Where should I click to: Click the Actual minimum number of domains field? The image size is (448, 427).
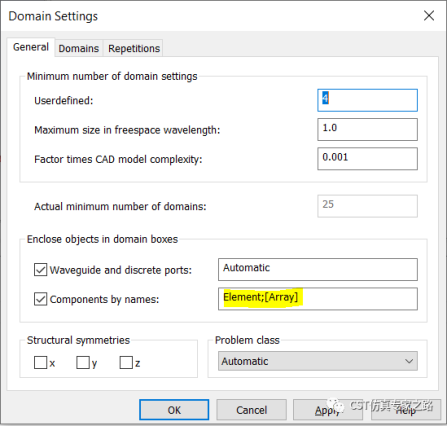click(367, 206)
